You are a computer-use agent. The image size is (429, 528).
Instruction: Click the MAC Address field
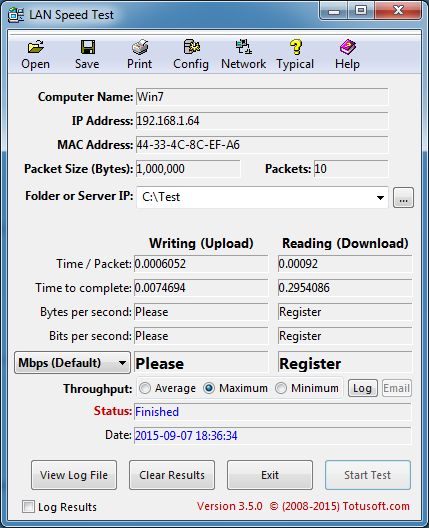click(262, 145)
